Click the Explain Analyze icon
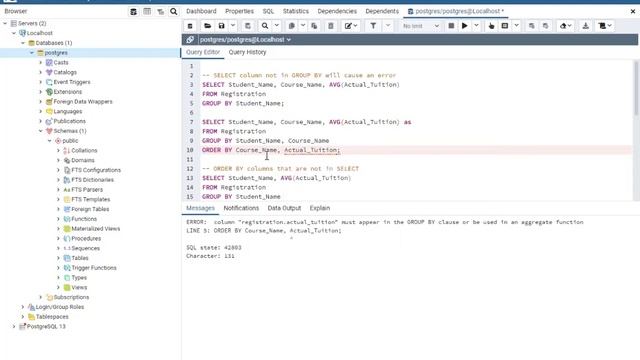This screenshot has height=360, width=640. 505,26
